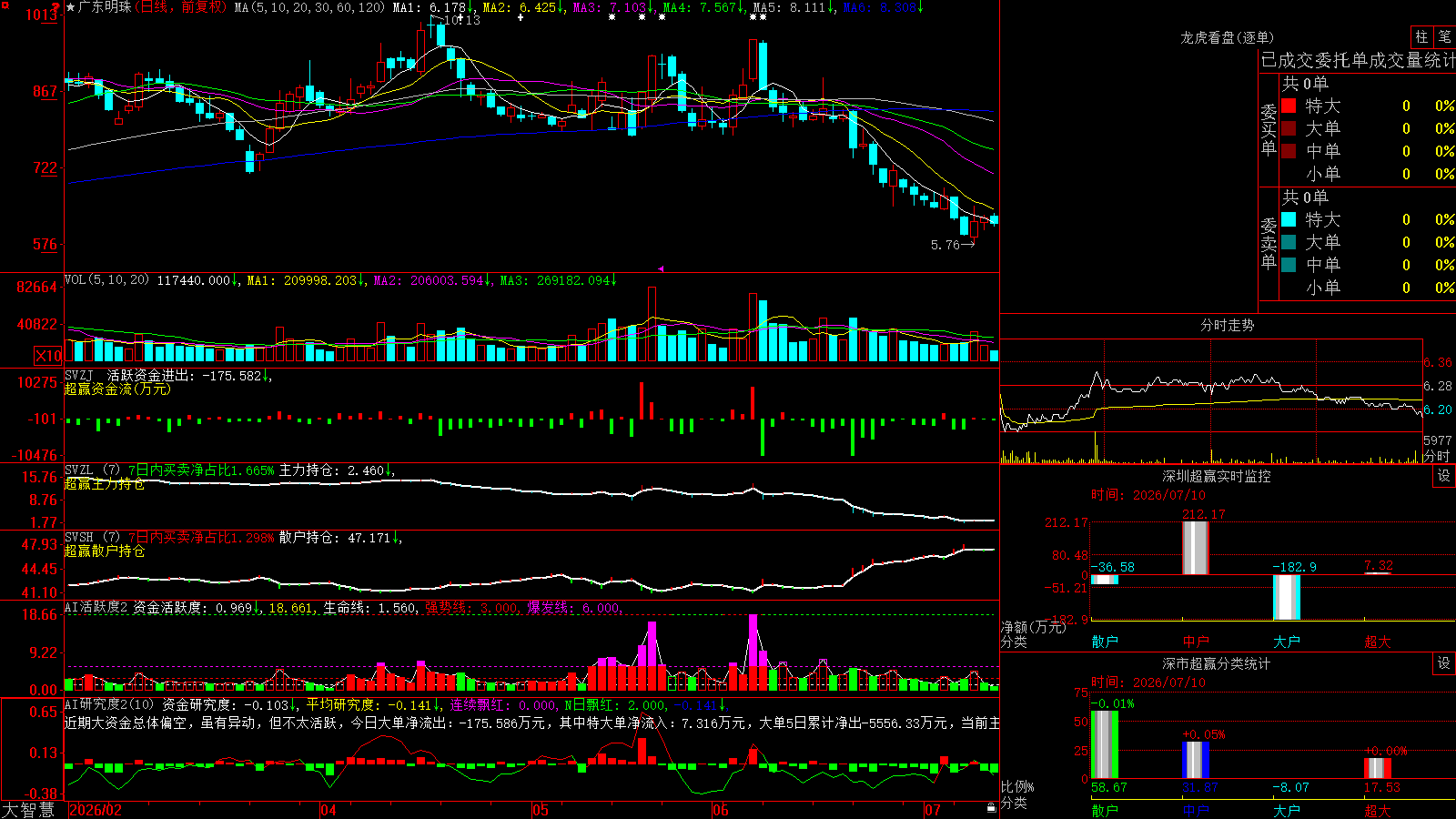Click the 分时走势 panel title
This screenshot has width=1456, height=819.
(x=1228, y=325)
